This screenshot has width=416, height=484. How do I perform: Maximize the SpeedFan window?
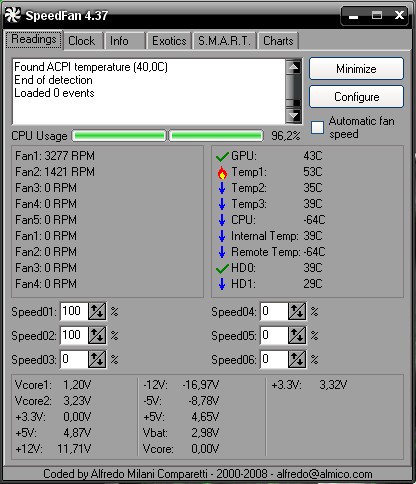coord(377,15)
